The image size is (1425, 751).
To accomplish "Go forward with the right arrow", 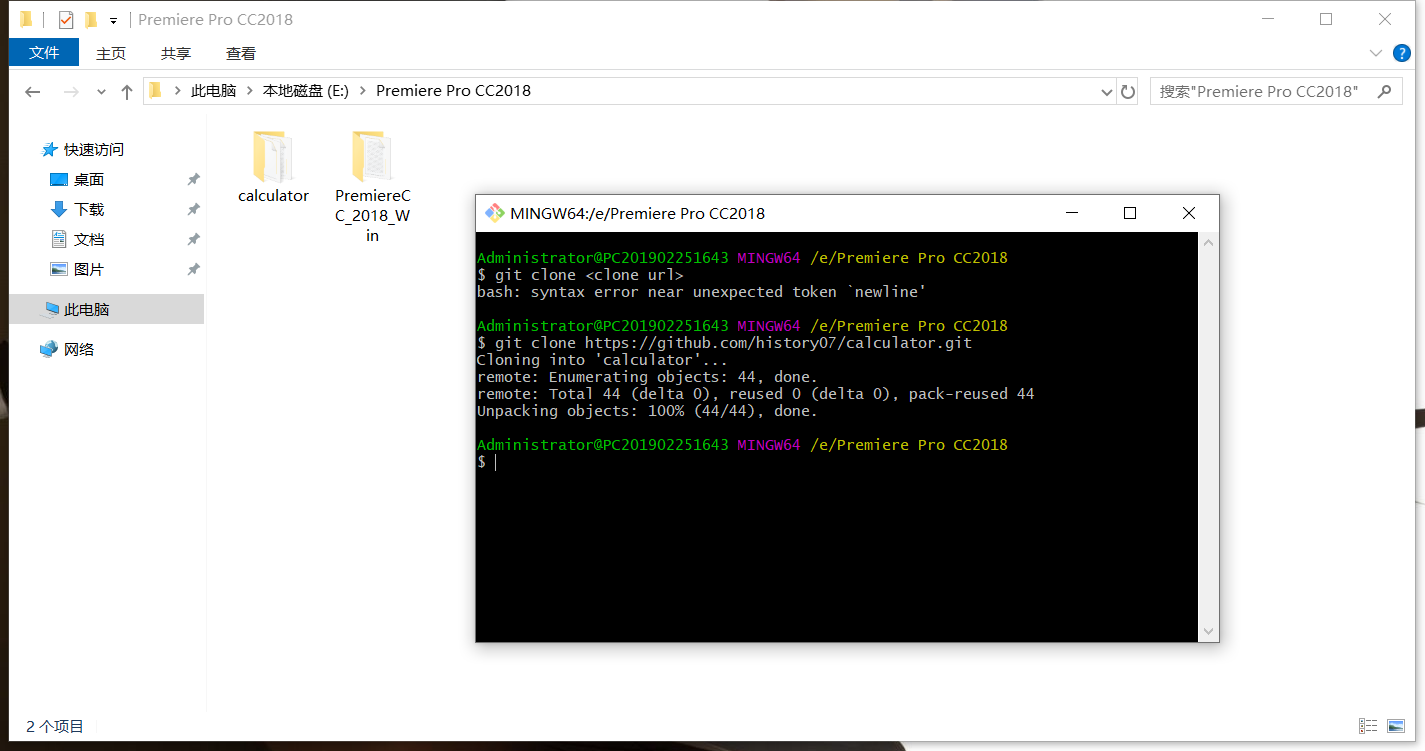I will point(71,91).
